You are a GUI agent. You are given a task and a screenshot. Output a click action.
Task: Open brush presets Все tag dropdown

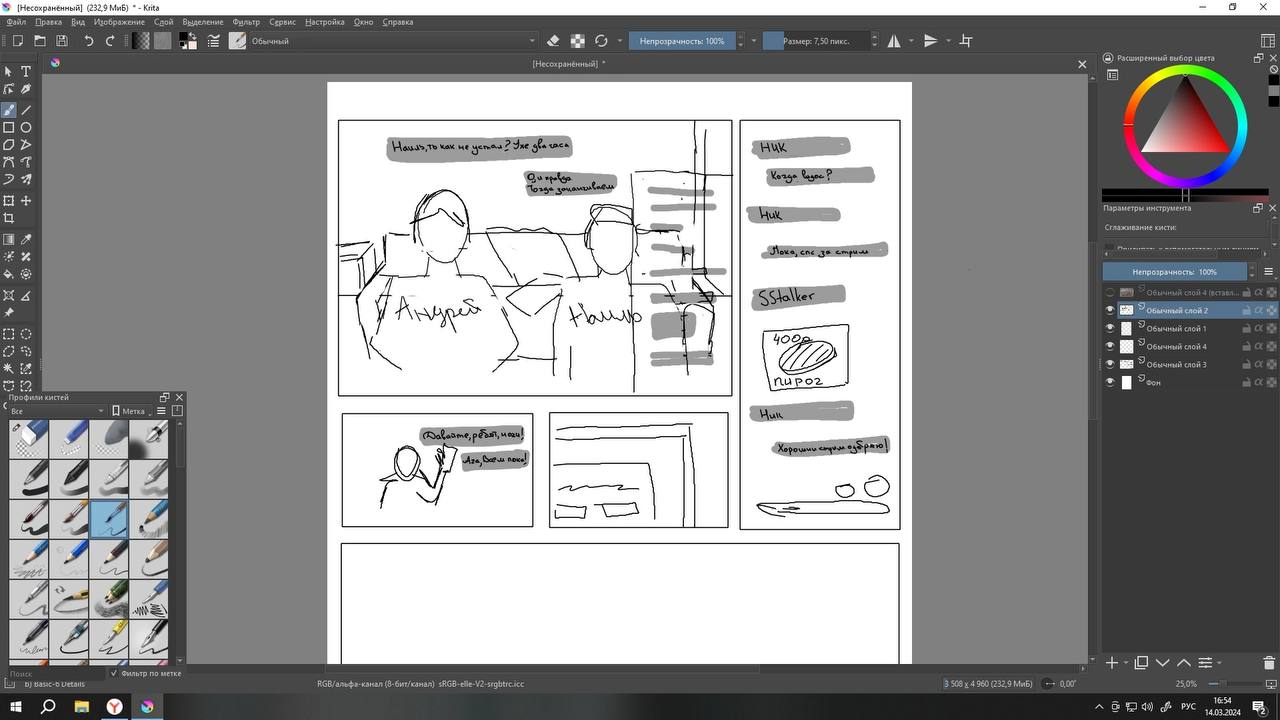(x=57, y=411)
